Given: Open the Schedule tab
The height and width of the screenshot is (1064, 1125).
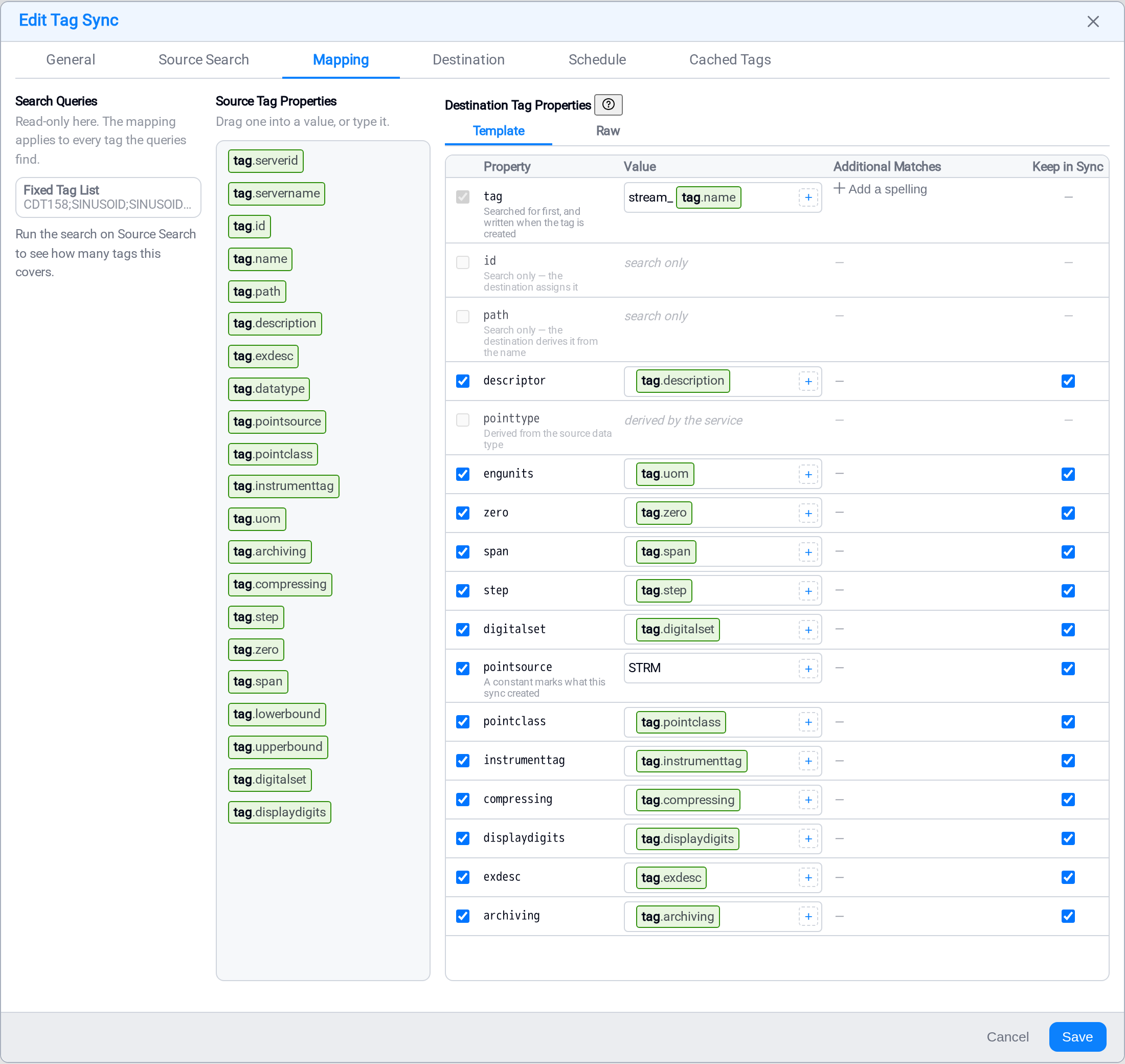Looking at the screenshot, I should pos(597,59).
